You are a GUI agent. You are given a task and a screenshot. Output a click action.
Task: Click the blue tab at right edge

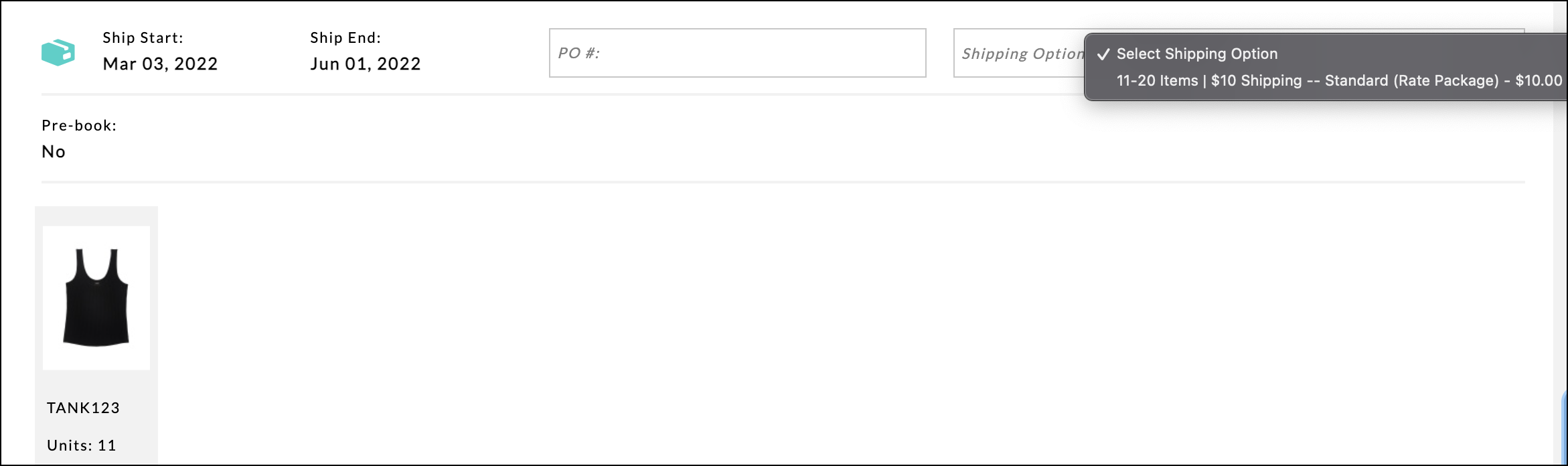(x=1565, y=429)
